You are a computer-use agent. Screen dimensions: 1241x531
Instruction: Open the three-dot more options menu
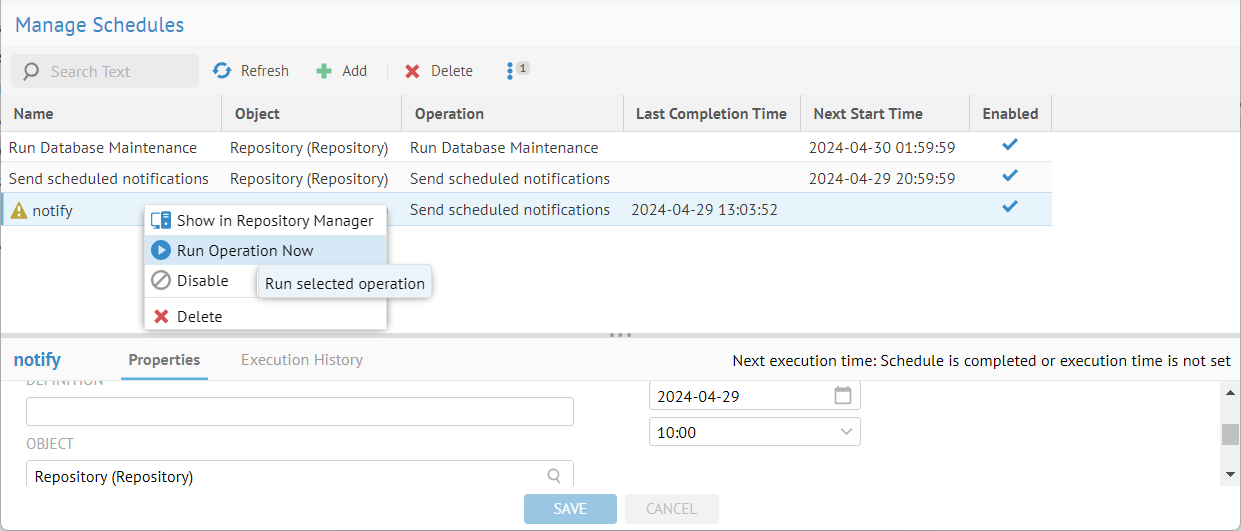pos(510,71)
